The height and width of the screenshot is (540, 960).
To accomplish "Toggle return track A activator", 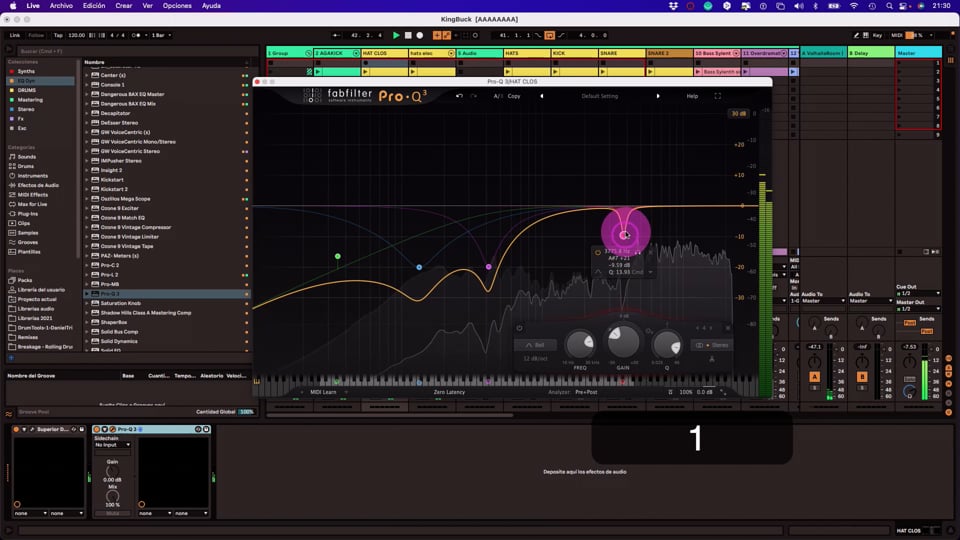I will (814, 377).
